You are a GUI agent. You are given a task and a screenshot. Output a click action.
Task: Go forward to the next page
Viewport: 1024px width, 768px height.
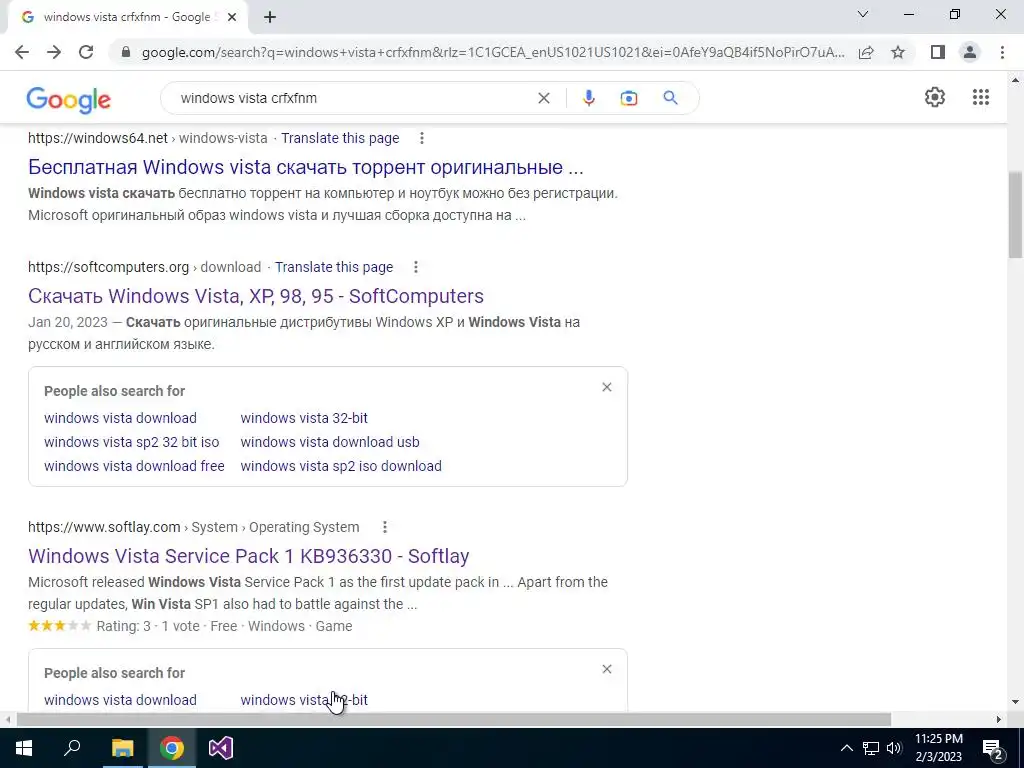[54, 52]
